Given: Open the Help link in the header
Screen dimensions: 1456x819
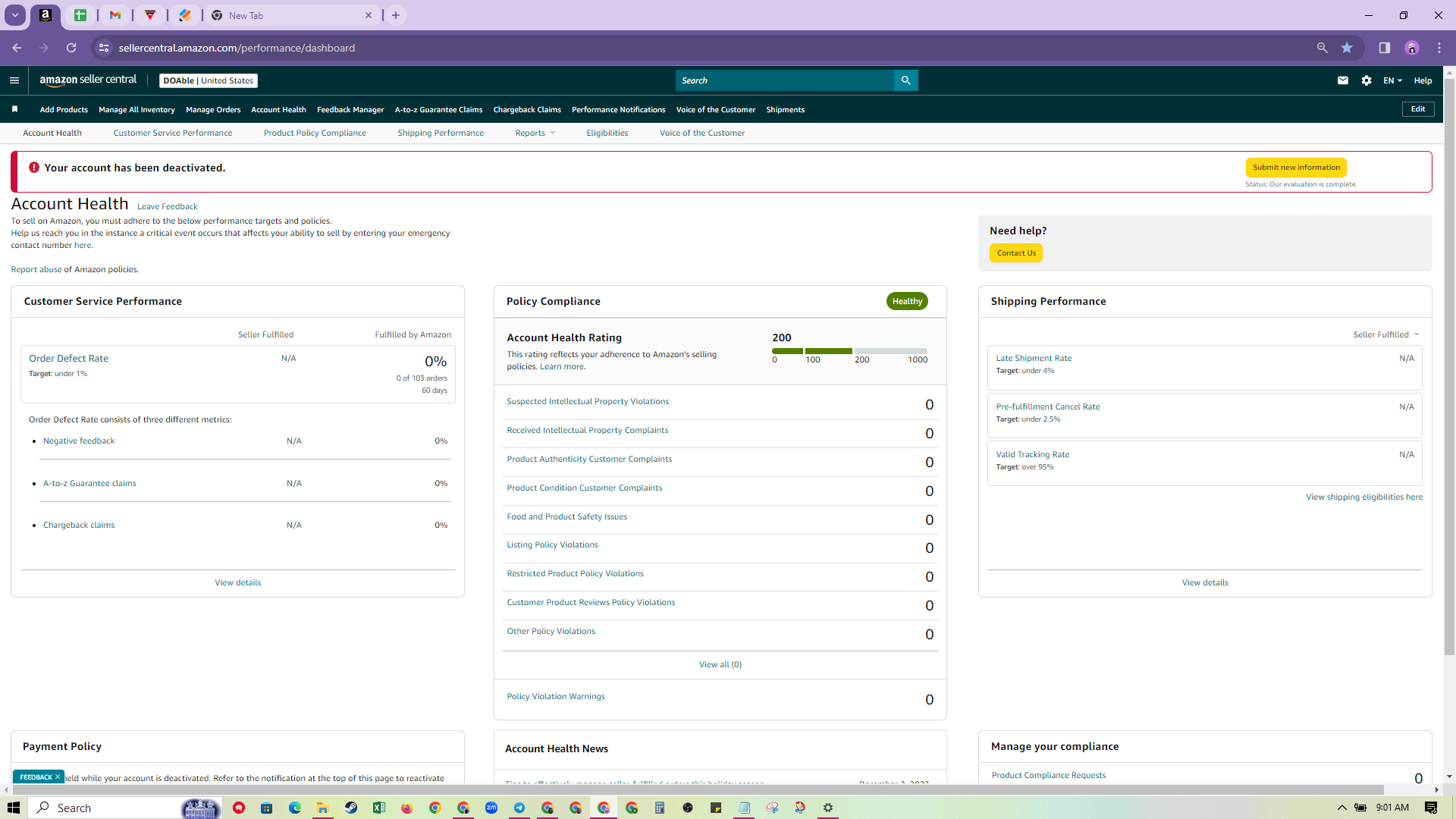Looking at the screenshot, I should point(1423,80).
